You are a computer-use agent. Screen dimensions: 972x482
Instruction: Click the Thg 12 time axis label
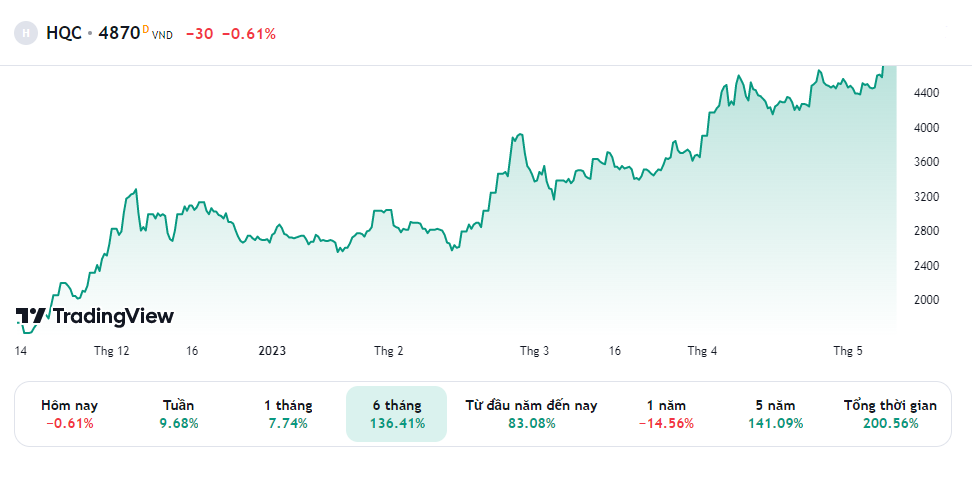point(112,351)
